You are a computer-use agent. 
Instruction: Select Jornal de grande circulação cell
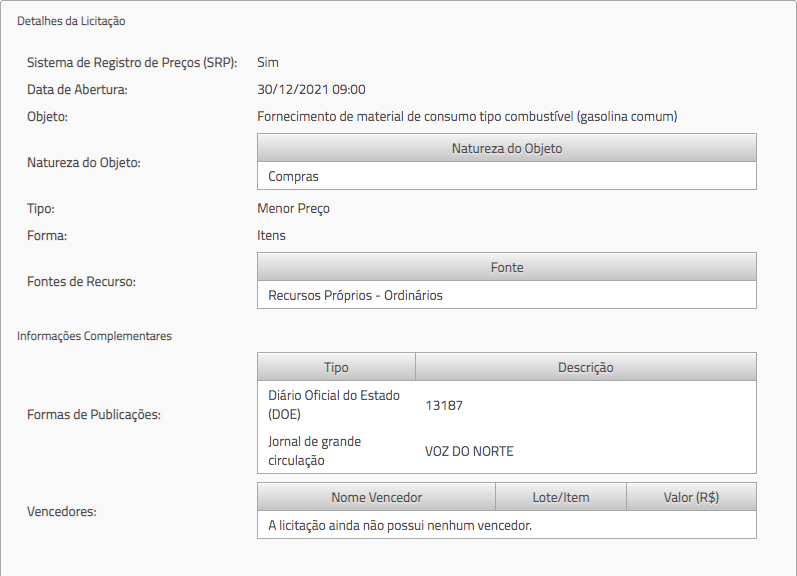point(315,450)
